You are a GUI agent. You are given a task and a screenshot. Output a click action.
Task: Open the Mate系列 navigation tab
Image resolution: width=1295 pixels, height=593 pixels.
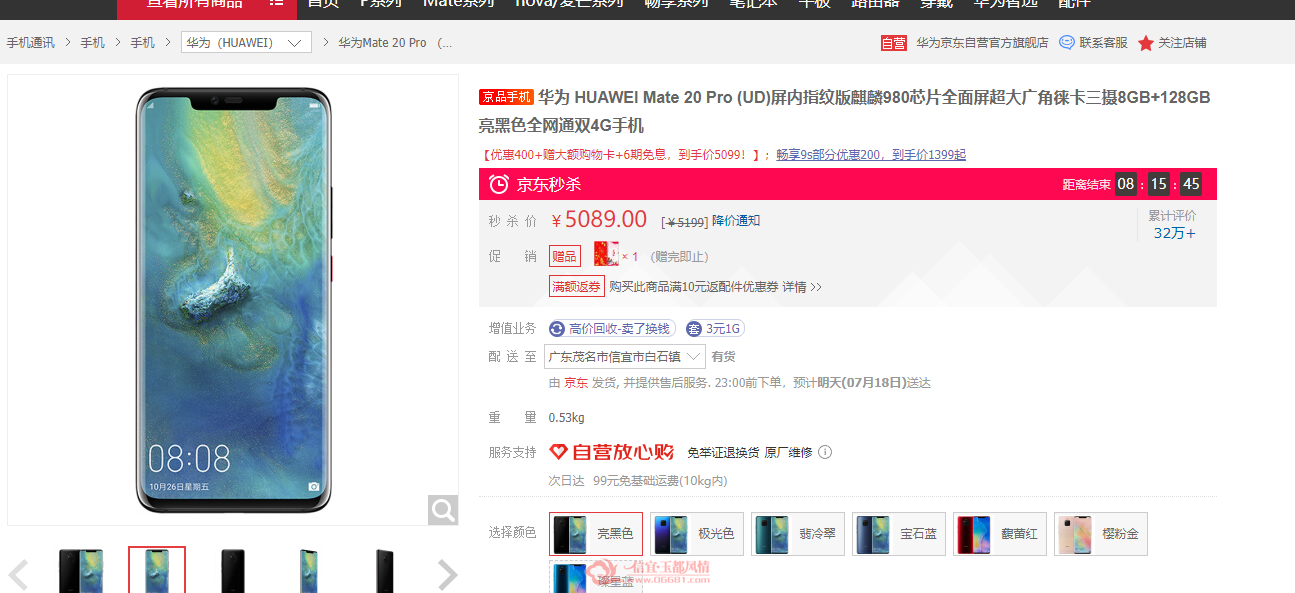458,3
